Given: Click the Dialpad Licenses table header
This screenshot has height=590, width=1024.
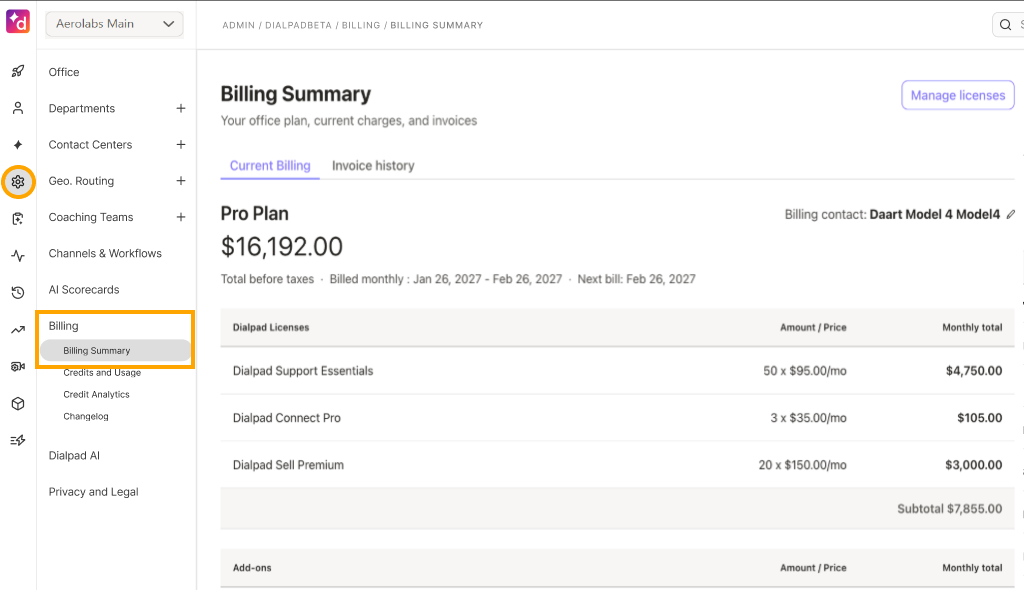Looking at the screenshot, I should tap(271, 327).
